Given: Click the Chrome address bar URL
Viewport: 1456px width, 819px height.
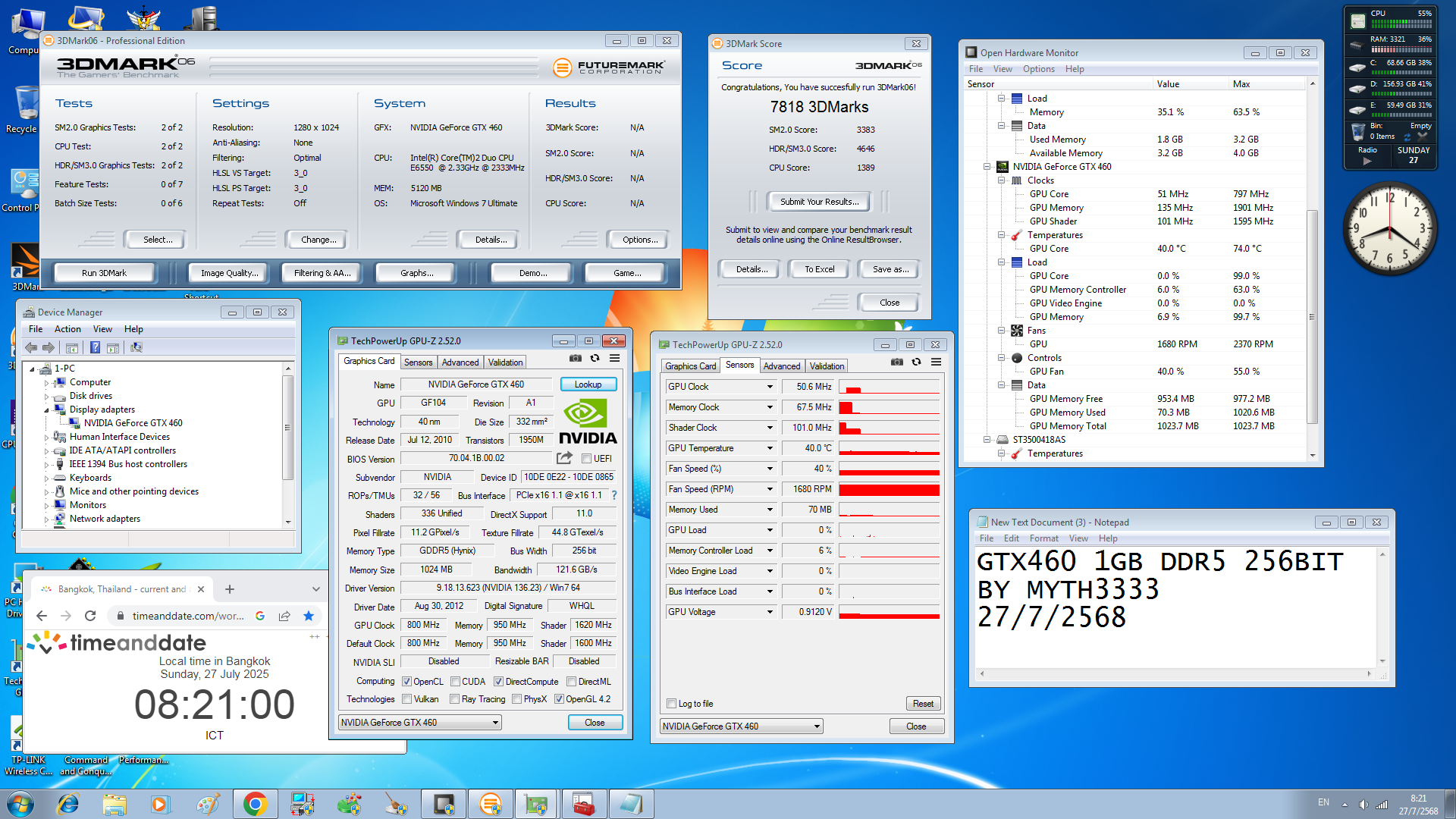Looking at the screenshot, I should pyautogui.click(x=188, y=616).
